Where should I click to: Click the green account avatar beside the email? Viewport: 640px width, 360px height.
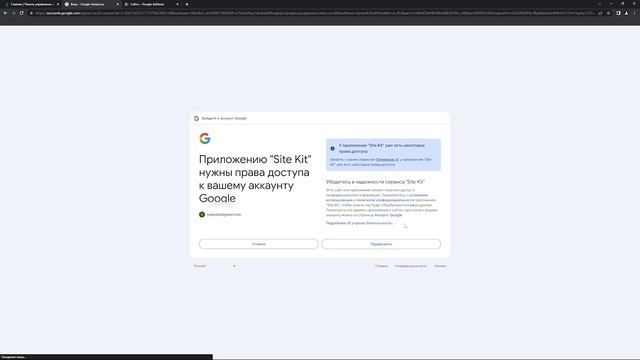pos(202,214)
